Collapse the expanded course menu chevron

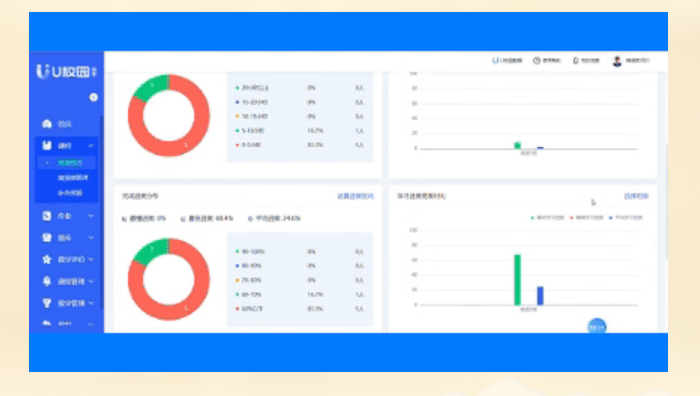(91, 146)
